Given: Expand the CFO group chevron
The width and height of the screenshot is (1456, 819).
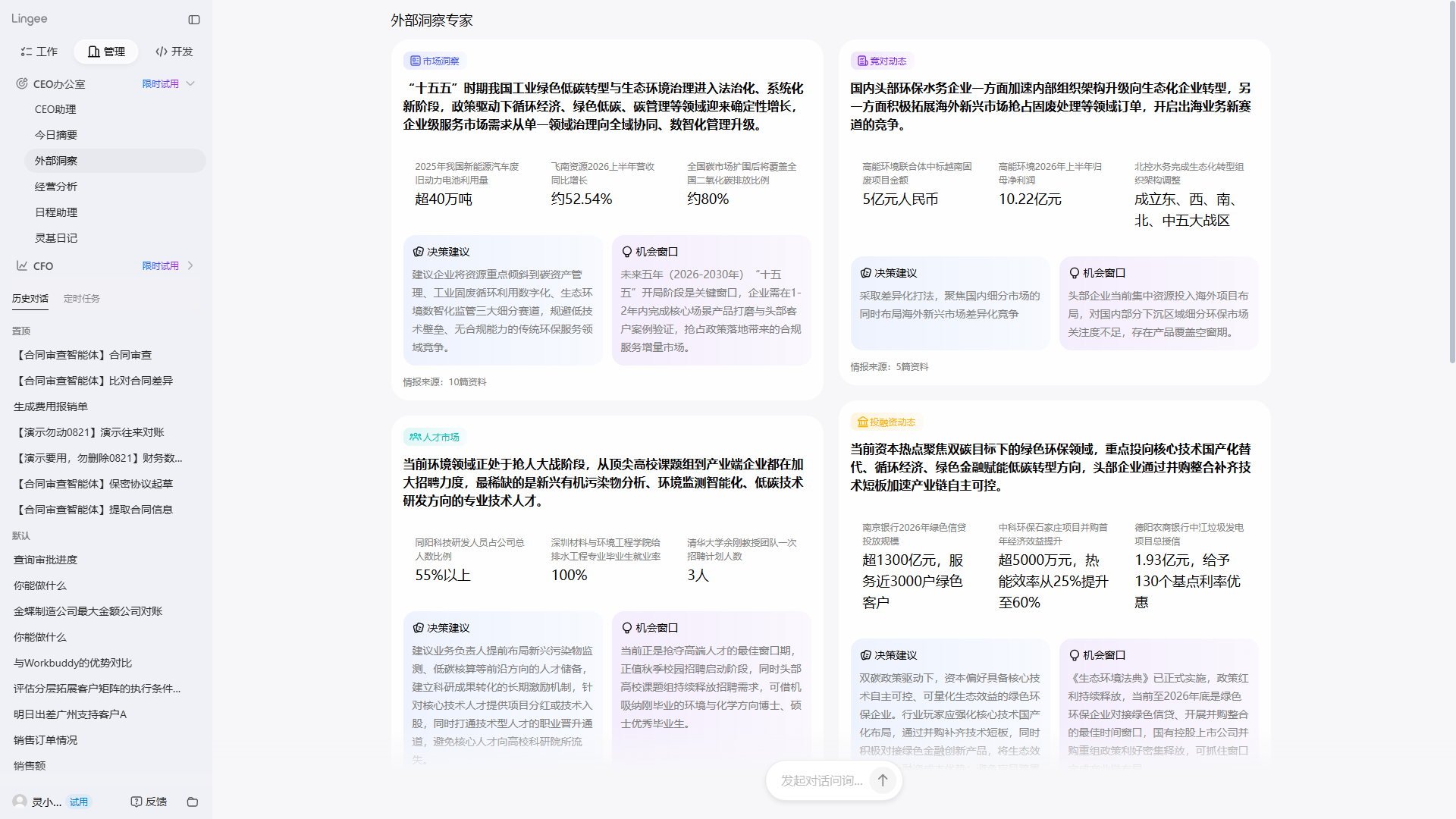Looking at the screenshot, I should 190,265.
